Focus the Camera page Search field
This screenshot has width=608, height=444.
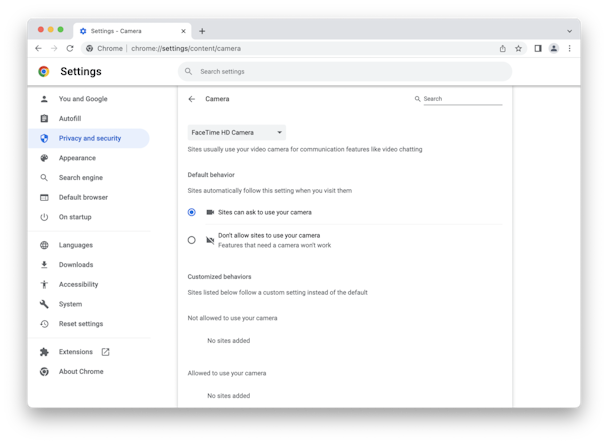click(x=463, y=99)
